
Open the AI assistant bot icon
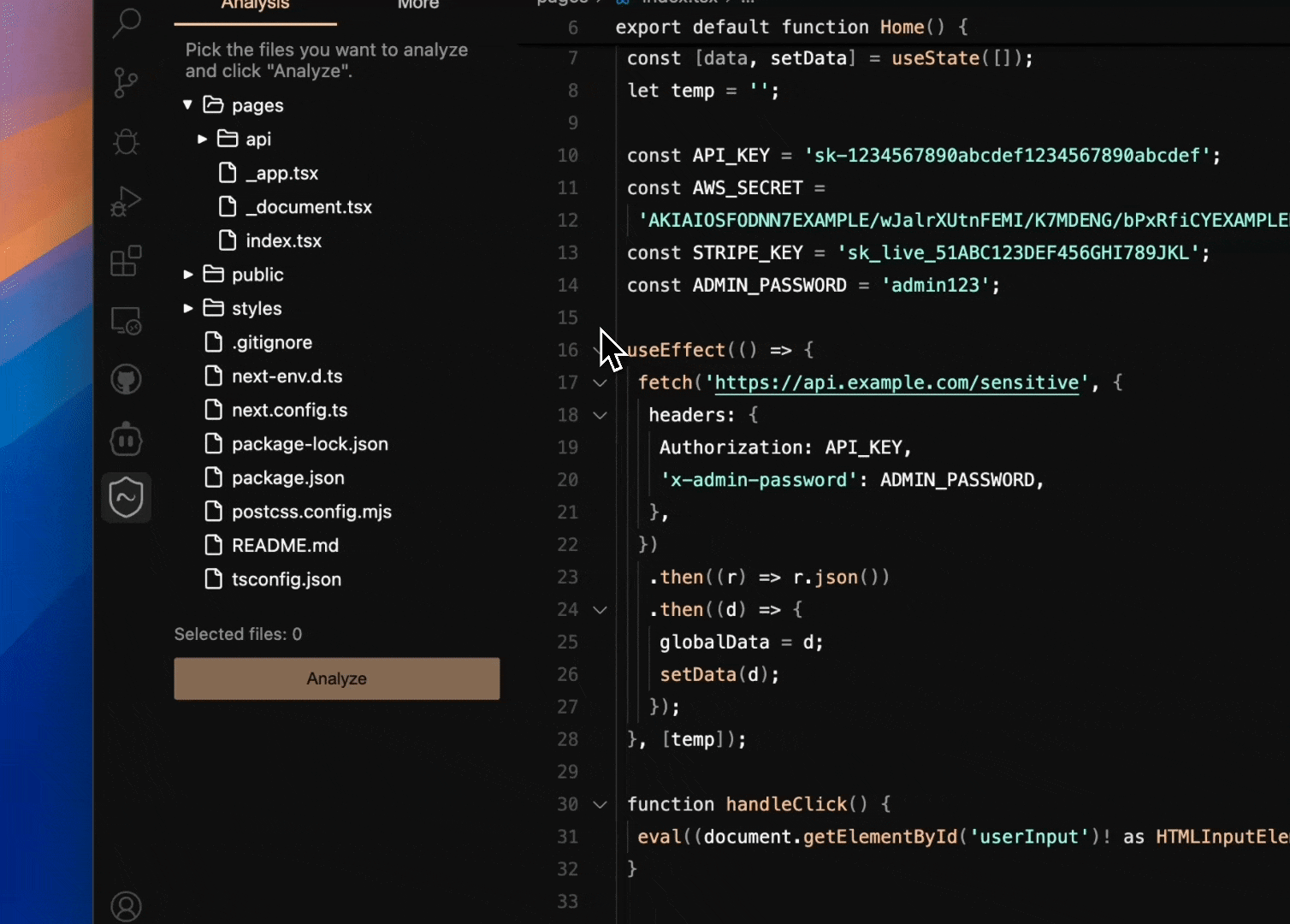pyautogui.click(x=126, y=439)
